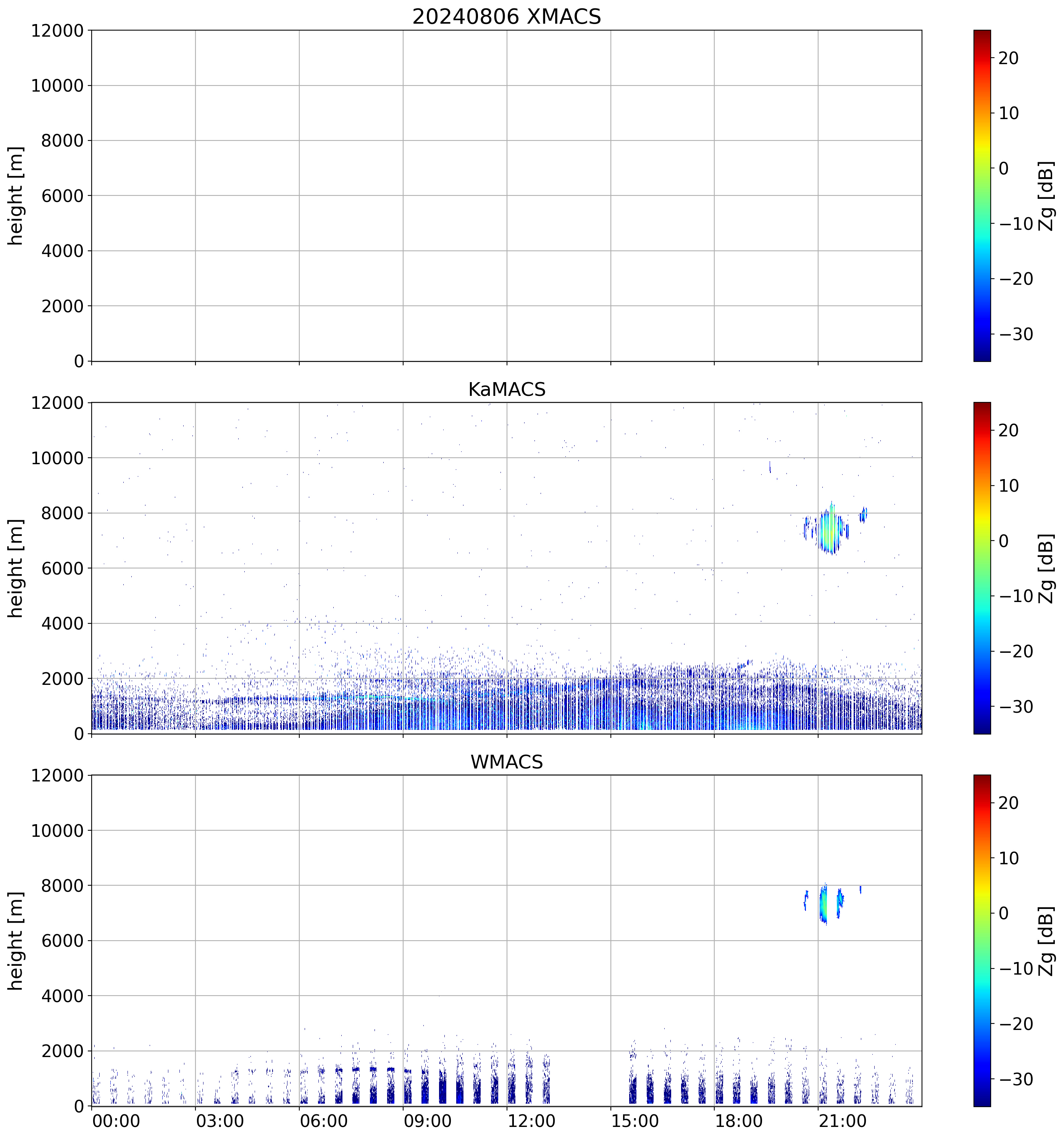Click the 21:00 time axis label
The width and height of the screenshot is (1064, 1138).
[x=842, y=1121]
